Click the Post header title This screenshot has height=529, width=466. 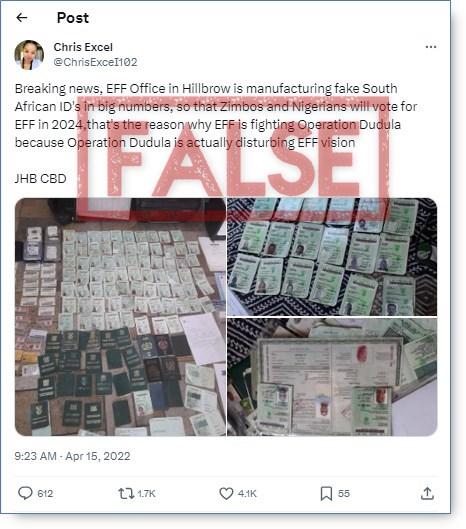coord(73,18)
